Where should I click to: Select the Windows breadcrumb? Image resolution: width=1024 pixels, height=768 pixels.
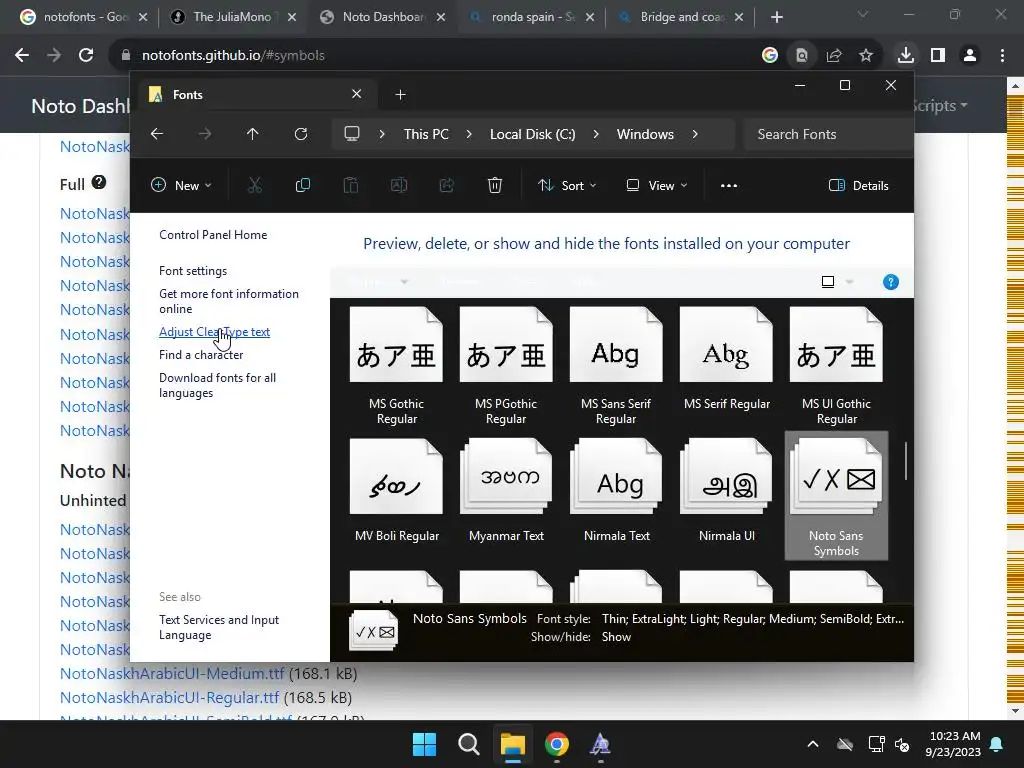click(x=645, y=134)
